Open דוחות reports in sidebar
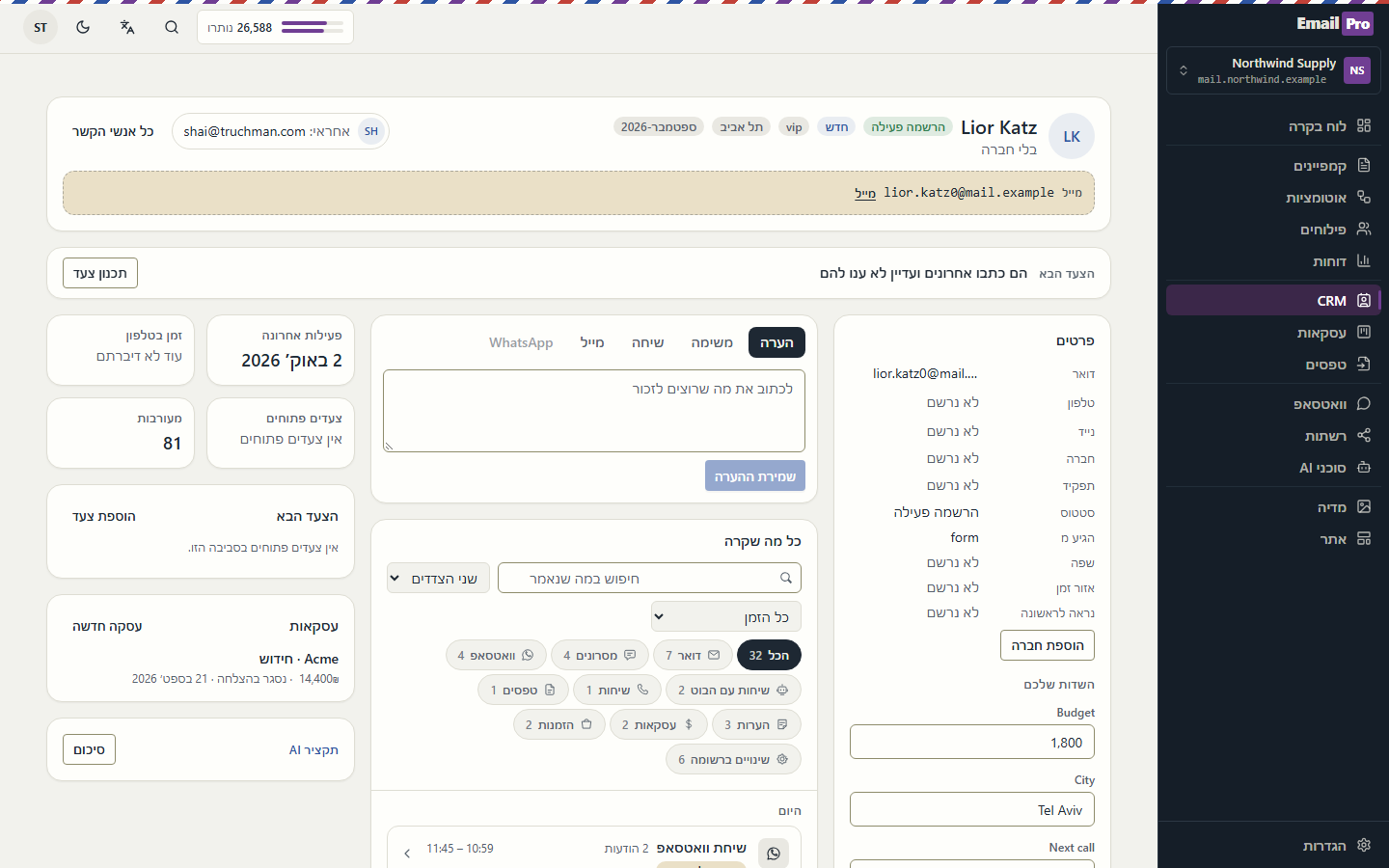This screenshot has height=868, width=1389. coord(1273,261)
